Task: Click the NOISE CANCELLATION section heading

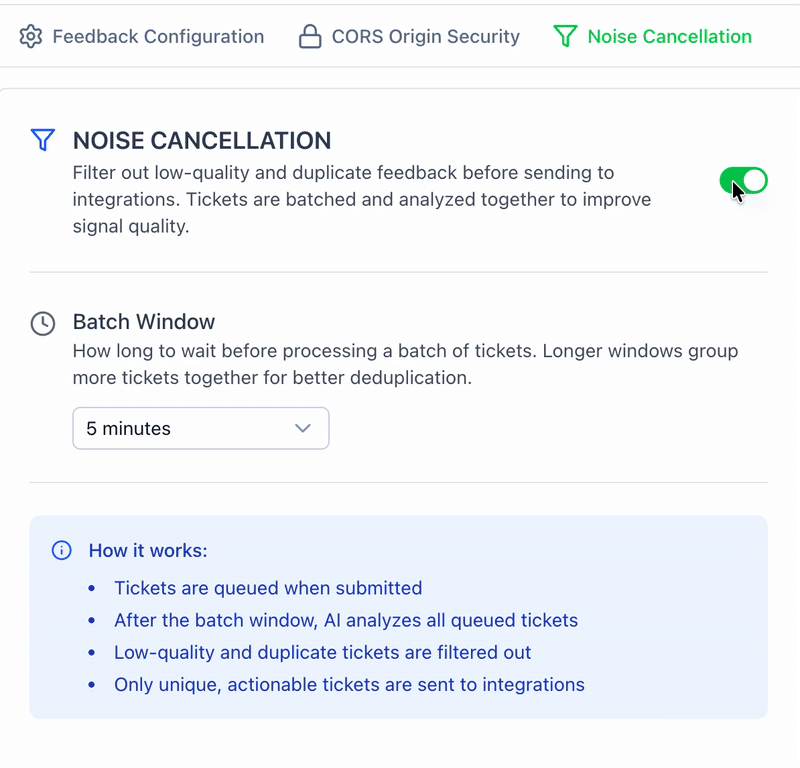Action: coord(202,141)
